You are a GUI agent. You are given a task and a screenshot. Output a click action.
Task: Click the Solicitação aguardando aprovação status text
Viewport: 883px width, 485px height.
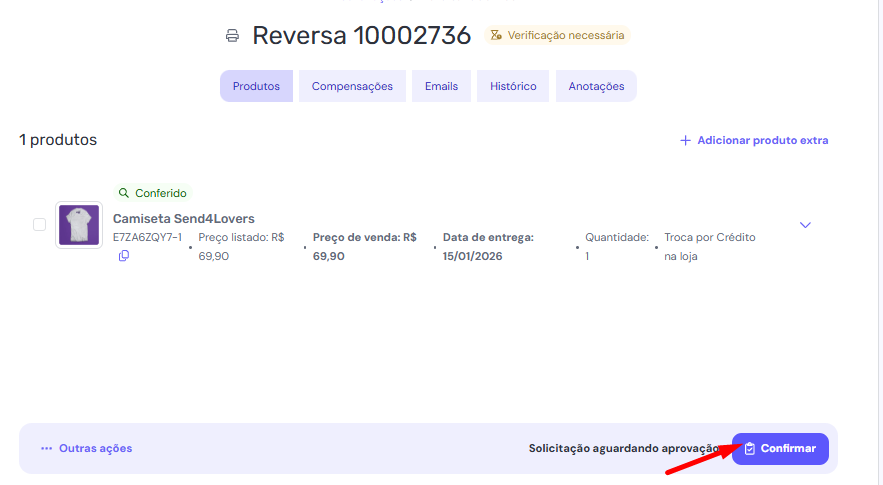tap(622, 449)
